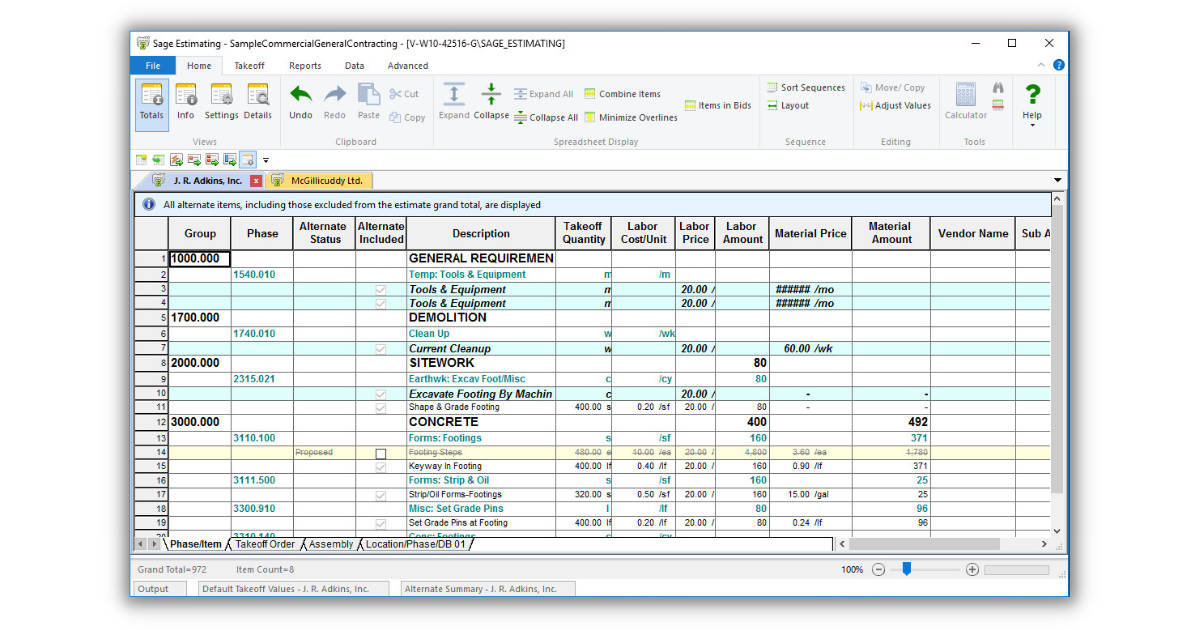1200x630 pixels.
Task: Open the estimate tabs dropdown arrow
Action: [1057, 180]
